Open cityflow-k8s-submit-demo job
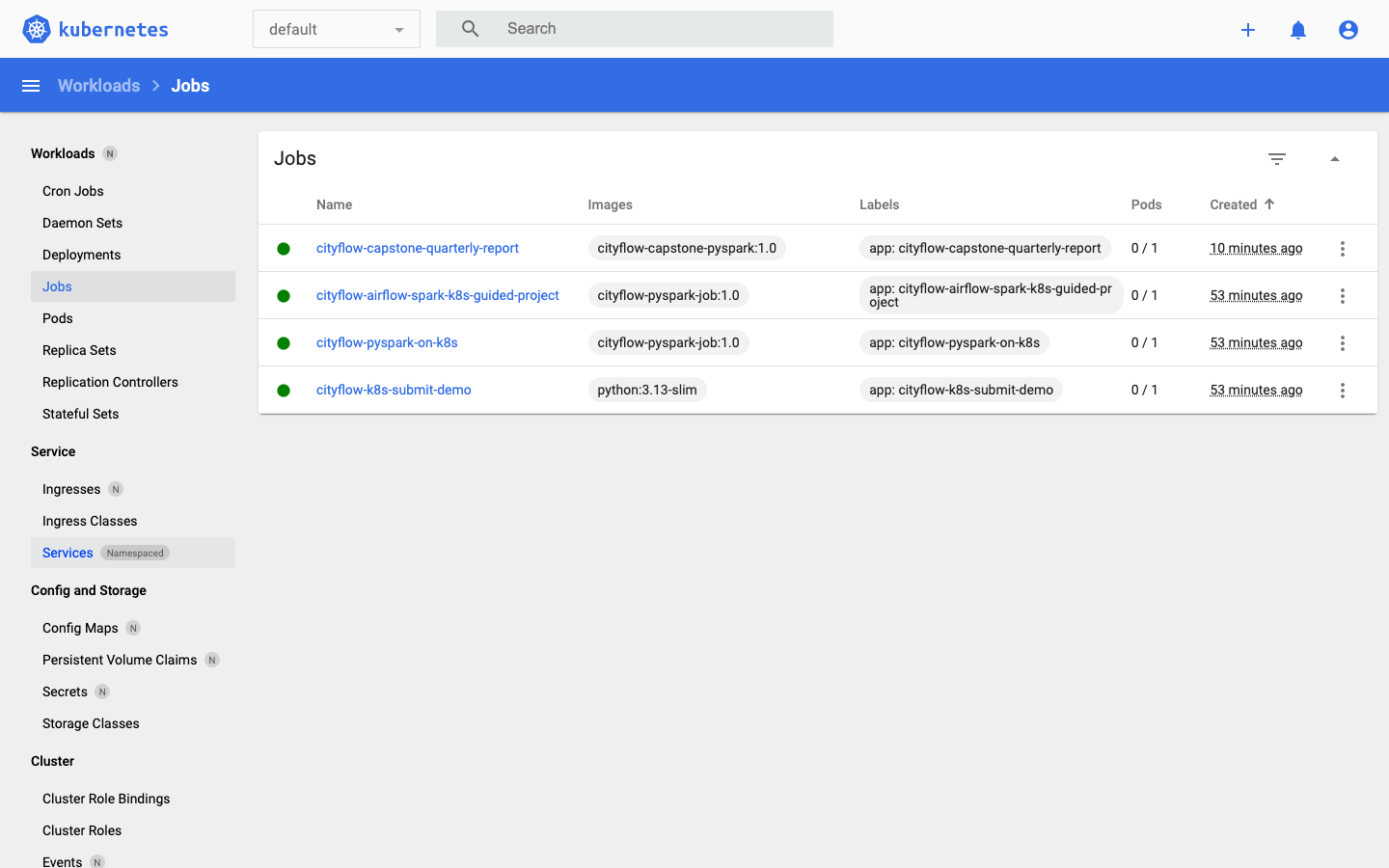Image resolution: width=1389 pixels, height=868 pixels. point(394,390)
